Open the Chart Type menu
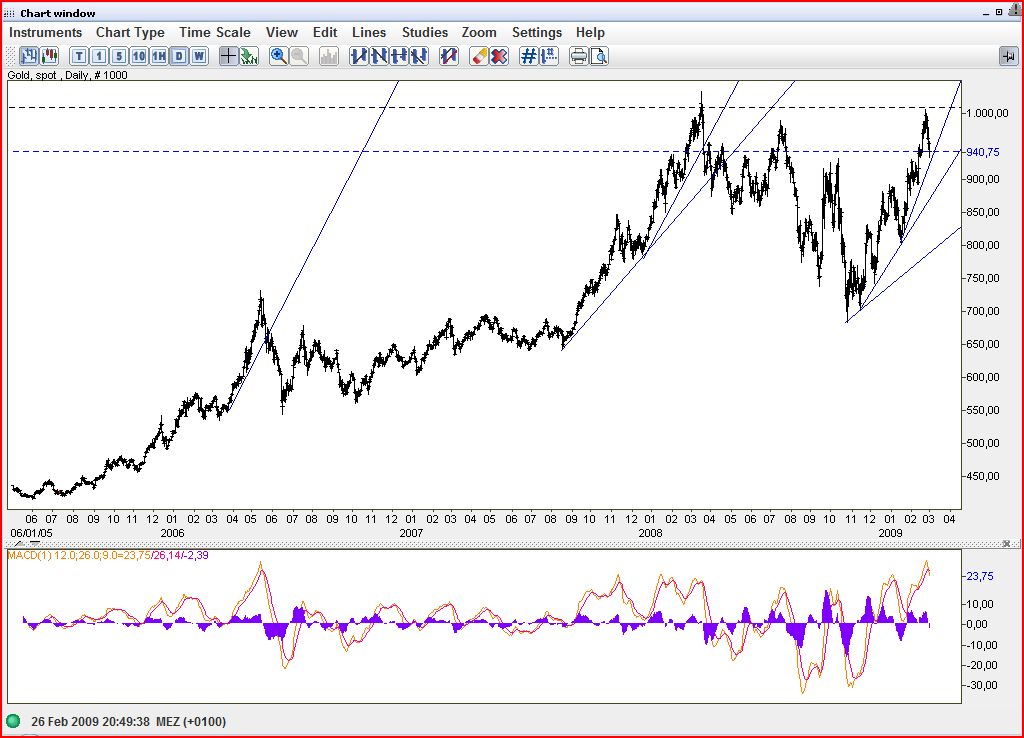The image size is (1024, 738). (130, 33)
